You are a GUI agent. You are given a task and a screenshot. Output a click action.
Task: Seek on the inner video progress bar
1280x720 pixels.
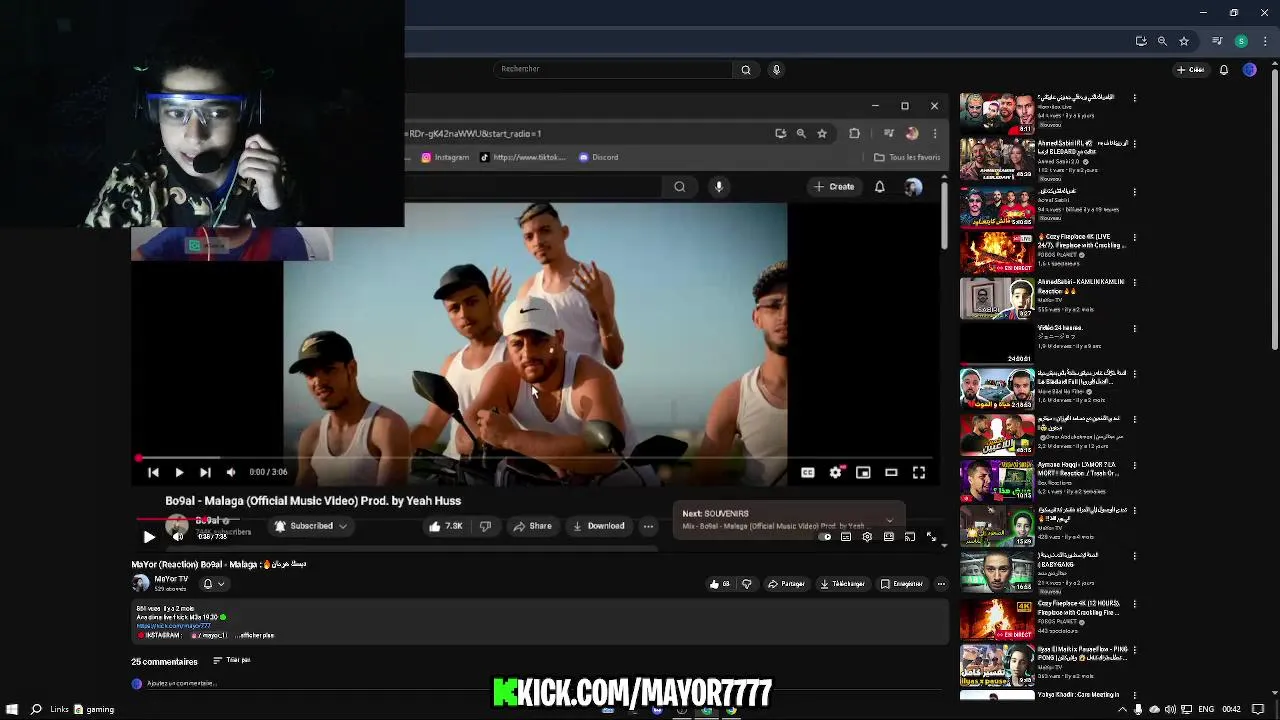point(535,459)
